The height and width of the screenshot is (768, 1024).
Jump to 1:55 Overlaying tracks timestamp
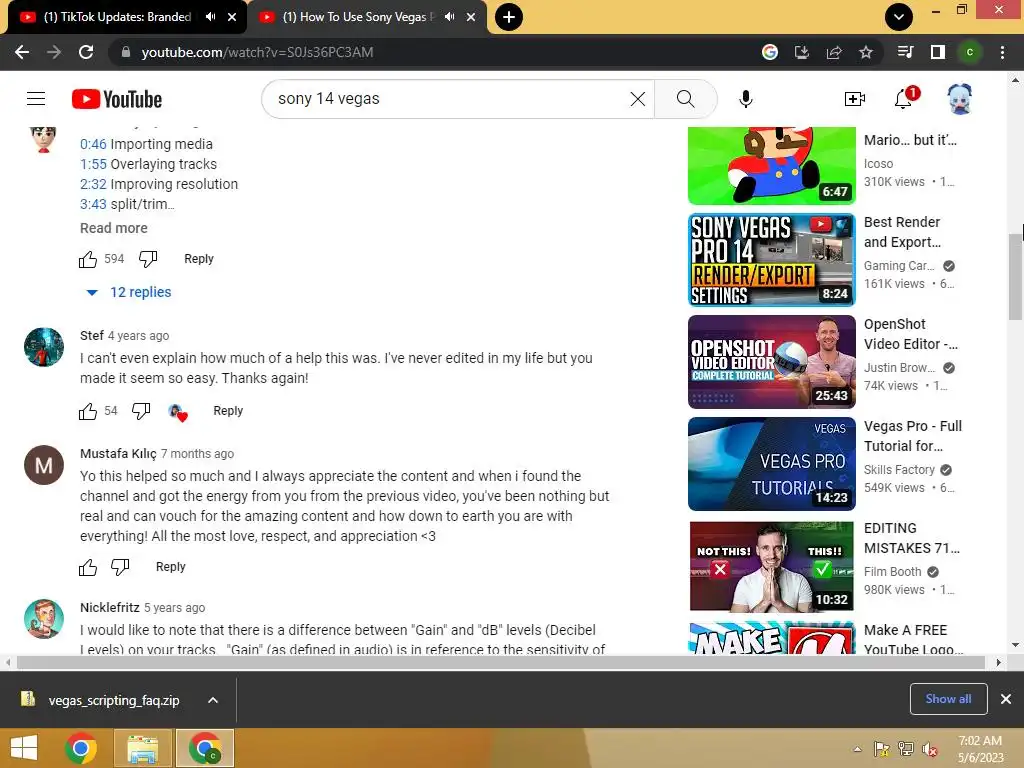(x=93, y=164)
